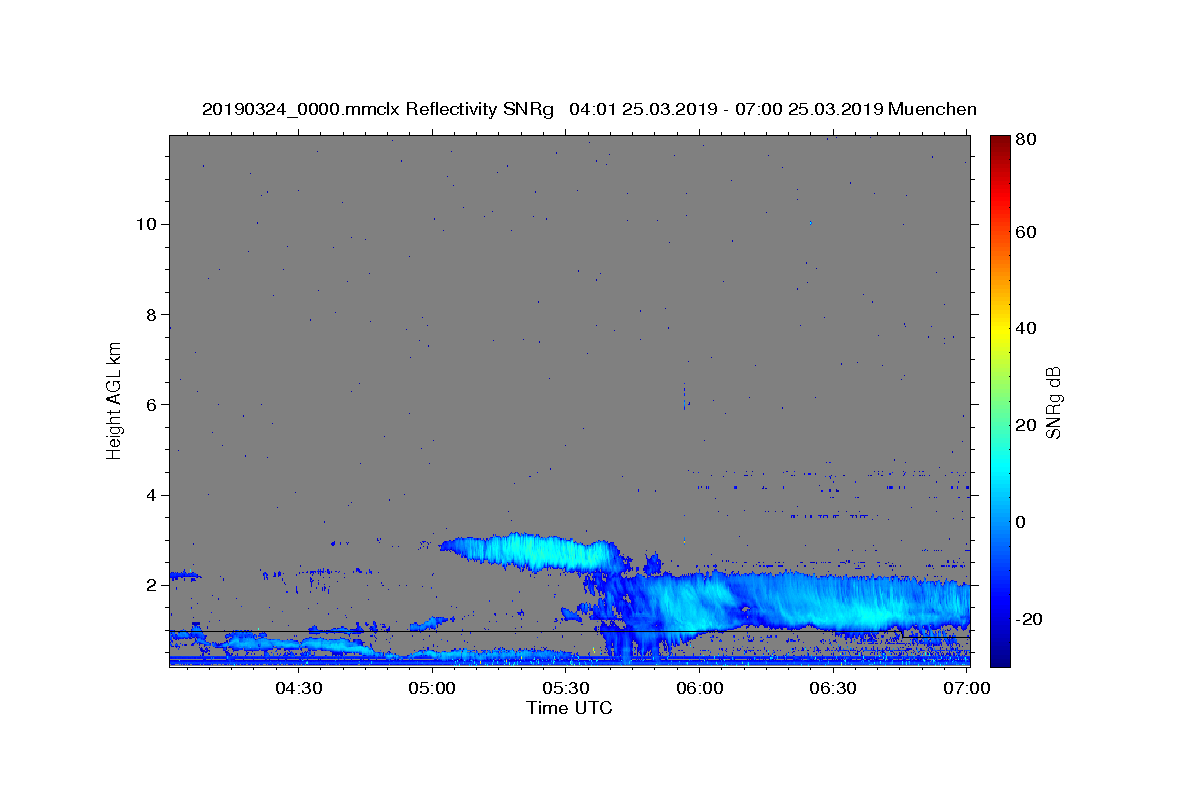Screen dimensions: 1200x800
Task: Click the colorbar value 60
Action: pyautogui.click(x=1027, y=232)
